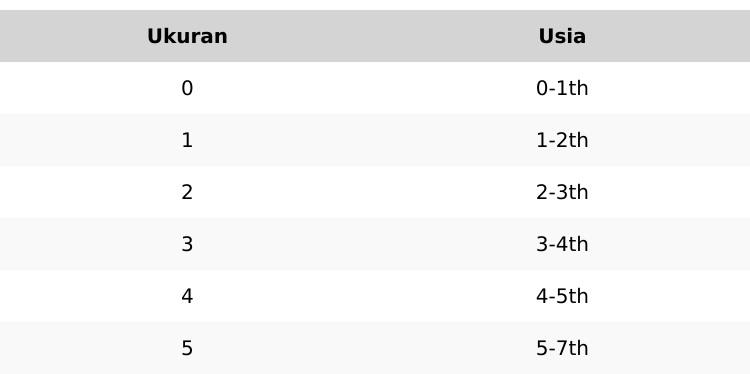750x374 pixels.
Task: Click the gray header row
Action: (x=375, y=36)
